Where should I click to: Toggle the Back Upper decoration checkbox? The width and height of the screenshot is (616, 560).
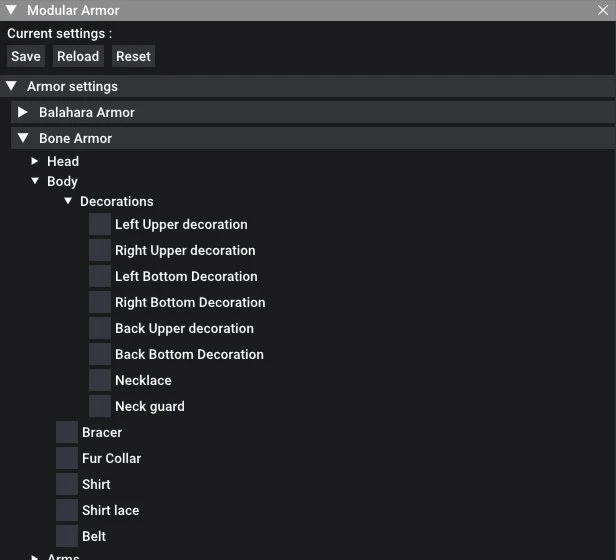pos(100,328)
